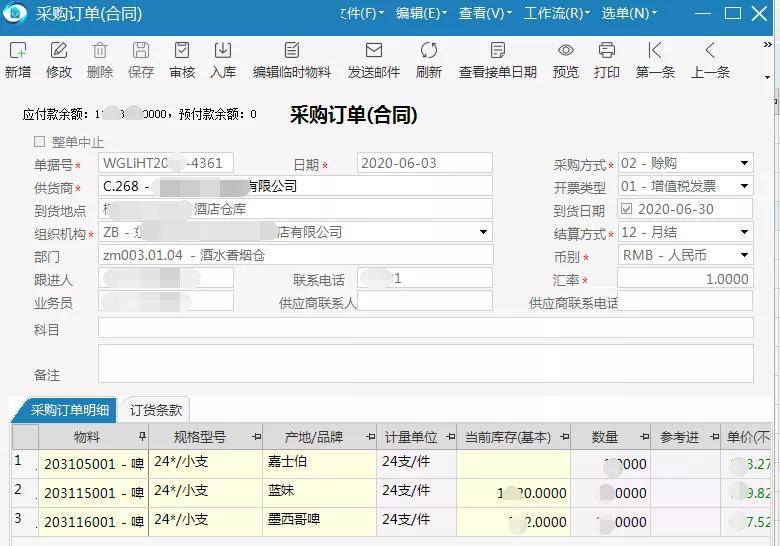The width and height of the screenshot is (780, 546).
Task: Select the 修改 edit pencil icon
Action: coord(59,50)
